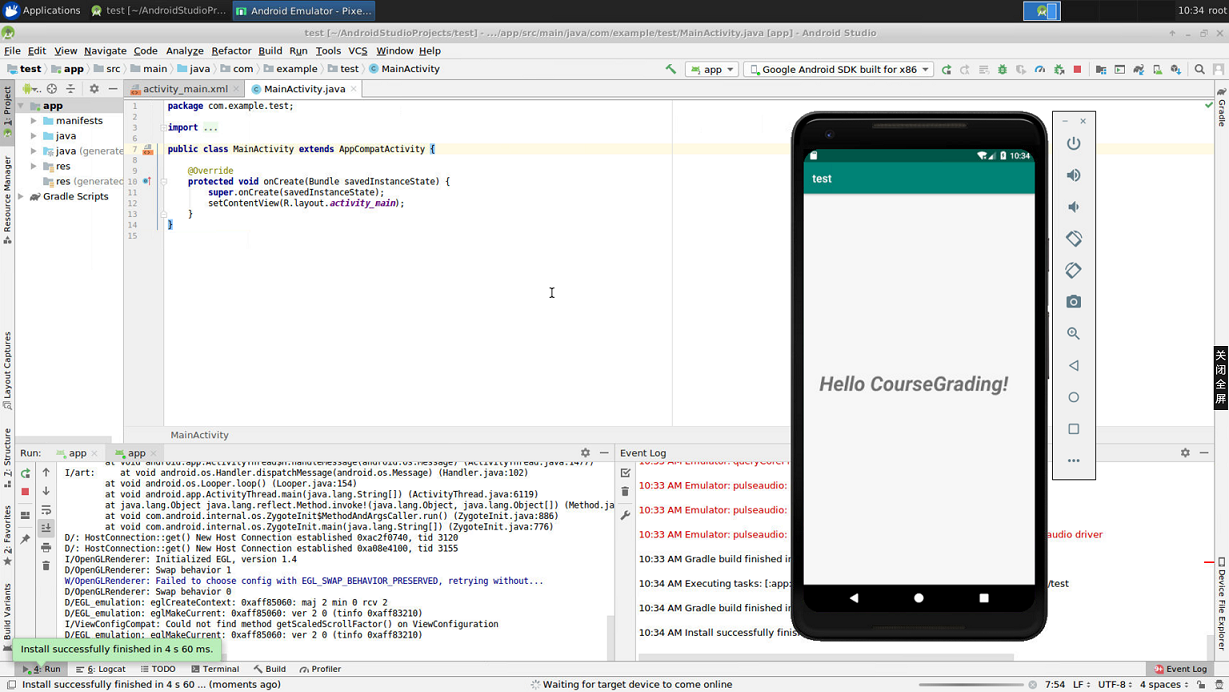Click the Event Log button in status bar
This screenshot has height=692, width=1229.
[x=1181, y=669]
